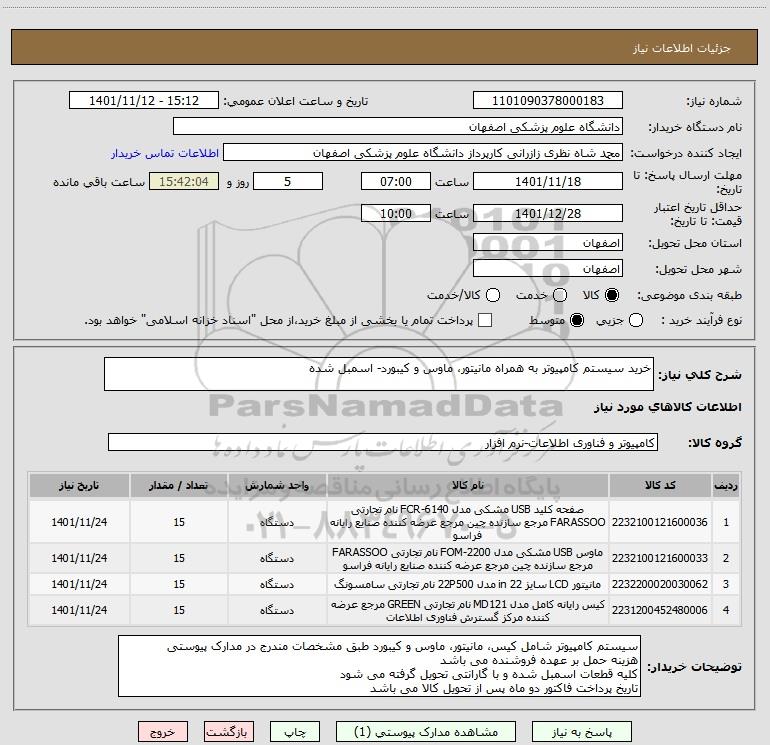Click the 22P500 LCD monitor item name
Viewport: 770px width, 745px height.
pos(468,584)
